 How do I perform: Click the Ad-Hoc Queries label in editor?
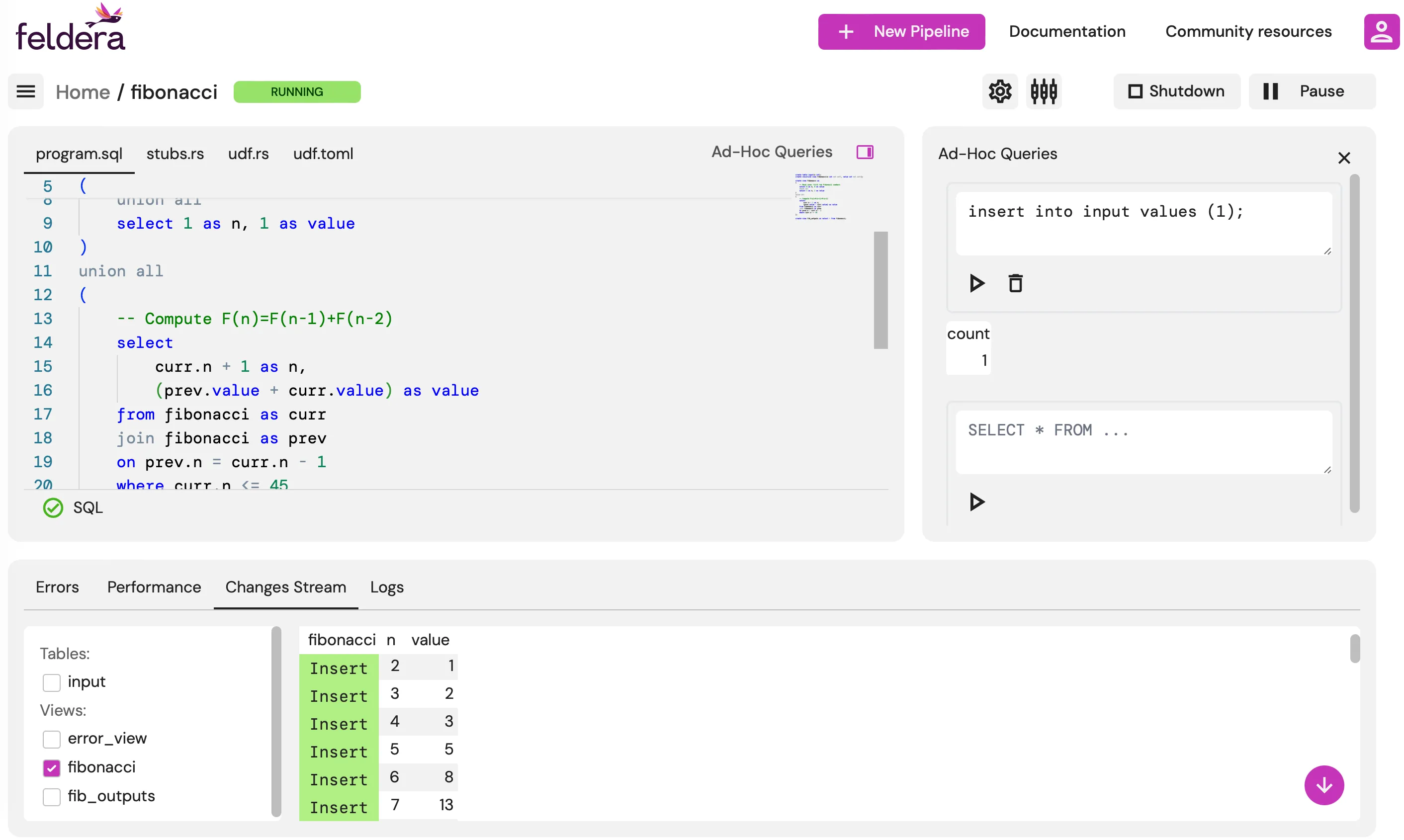(x=772, y=152)
